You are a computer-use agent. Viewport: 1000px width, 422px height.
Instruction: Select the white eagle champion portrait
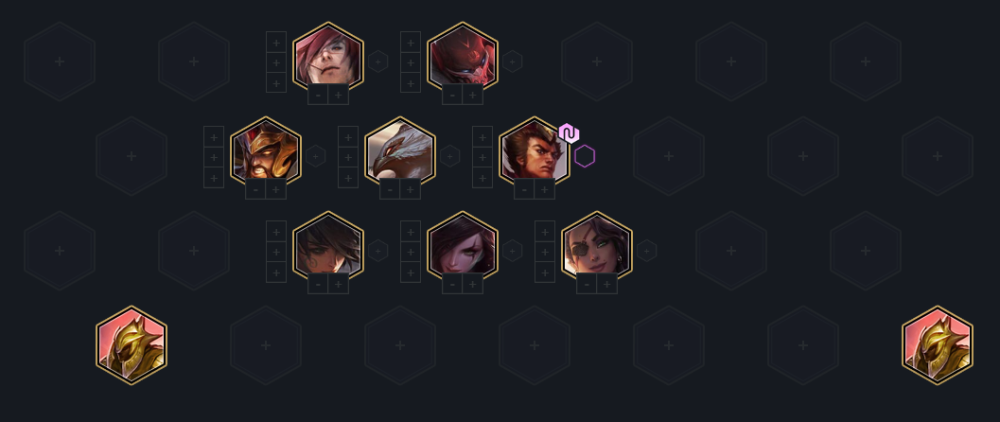tap(400, 152)
